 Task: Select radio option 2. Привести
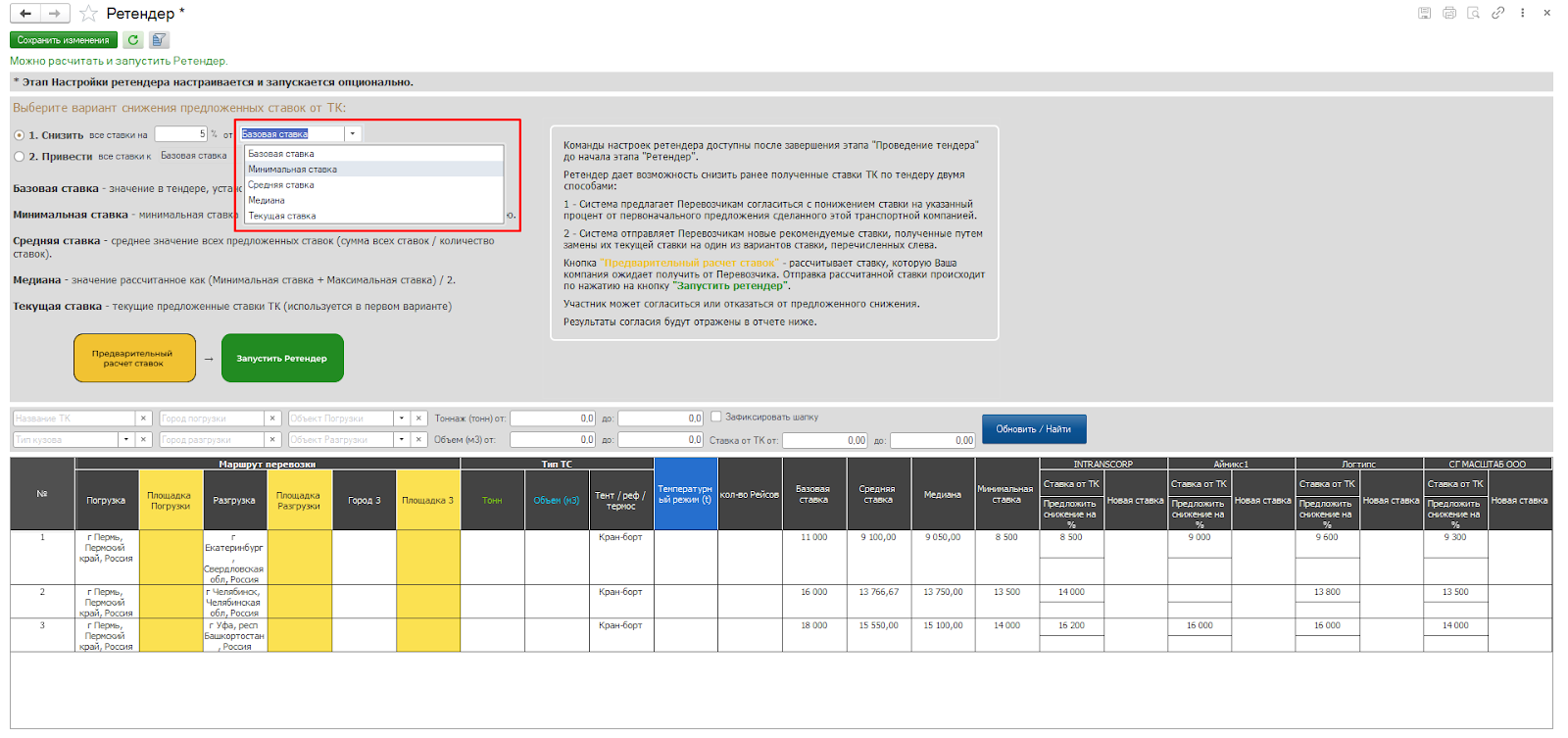pos(20,156)
